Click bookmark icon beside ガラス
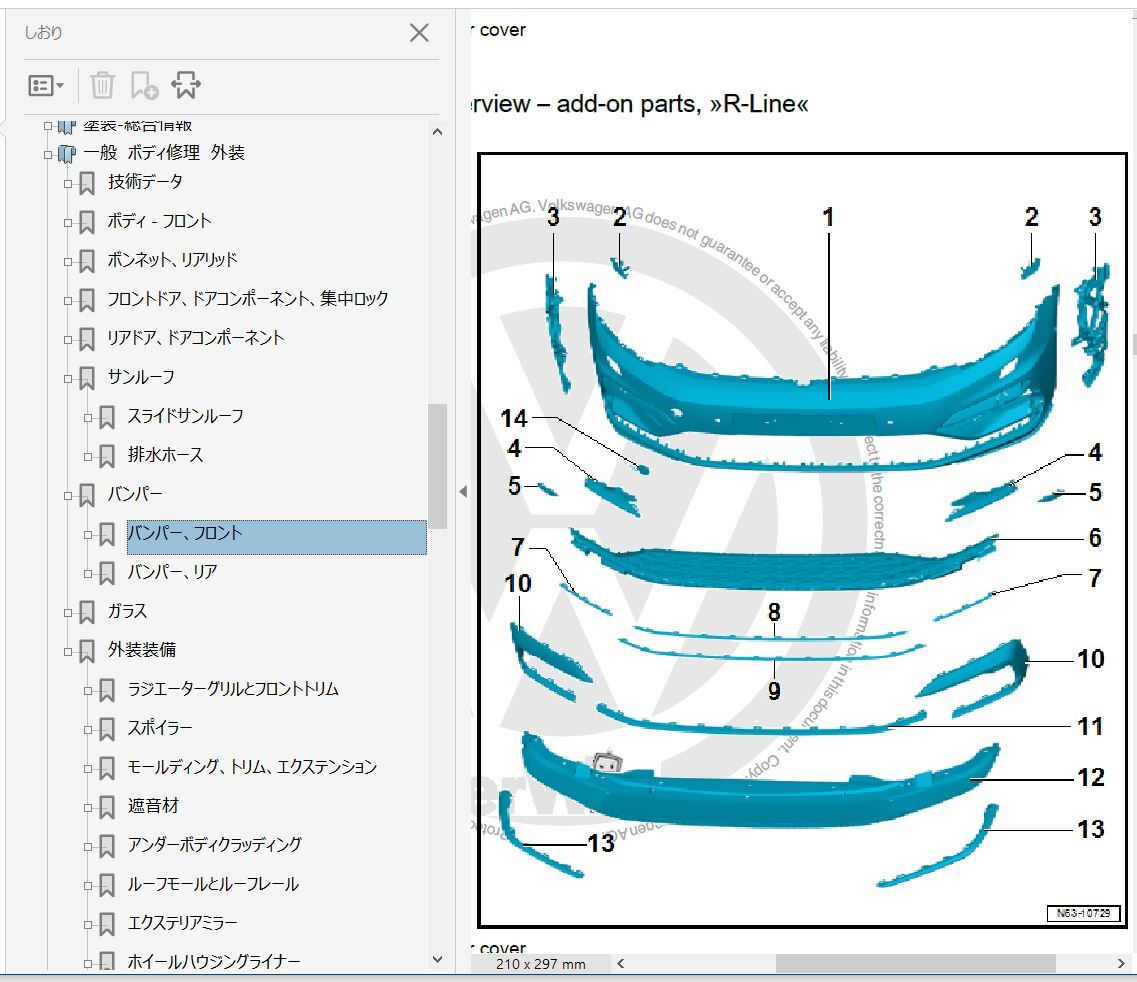Image resolution: width=1137 pixels, height=982 pixels. (86, 612)
